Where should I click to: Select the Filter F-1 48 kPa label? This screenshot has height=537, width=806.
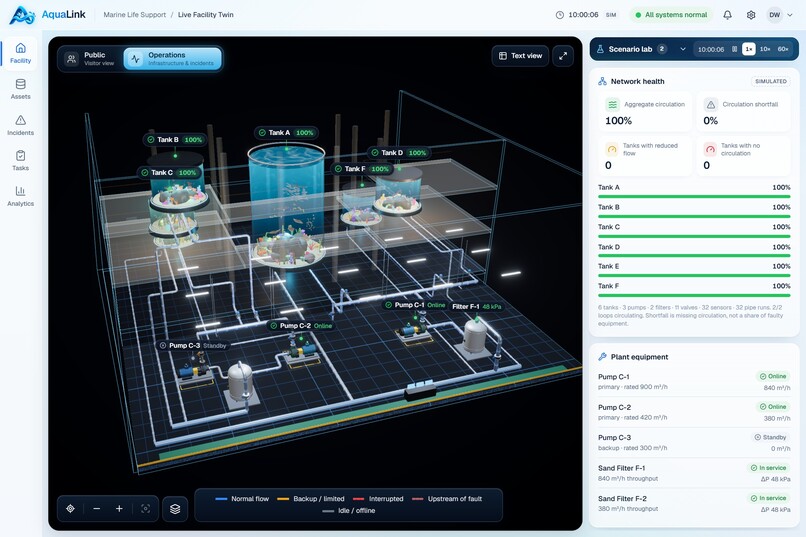(x=477, y=307)
